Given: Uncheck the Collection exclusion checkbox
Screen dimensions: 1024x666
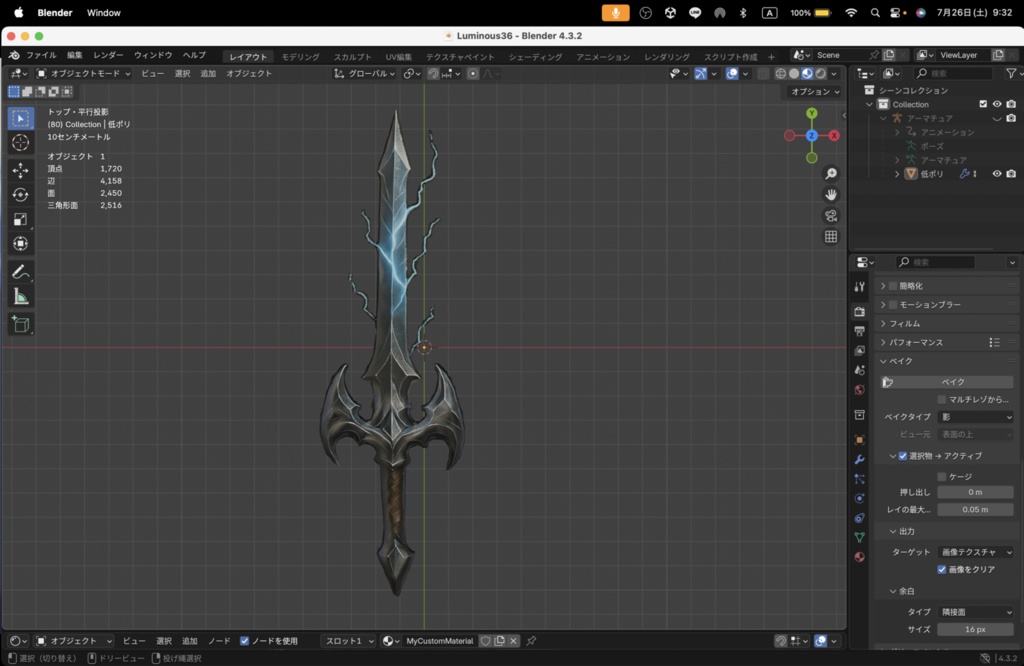Looking at the screenshot, I should point(983,104).
